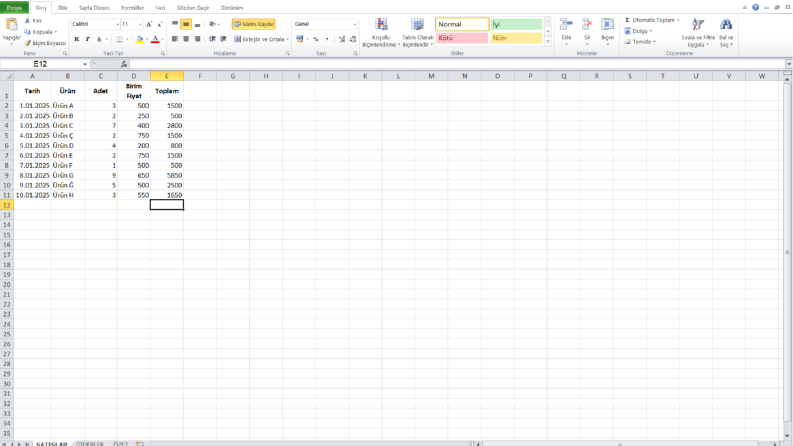Screen dimensions: 793x446
Task: Open Bul ve Seç binoculars menu
Action: click(x=726, y=33)
